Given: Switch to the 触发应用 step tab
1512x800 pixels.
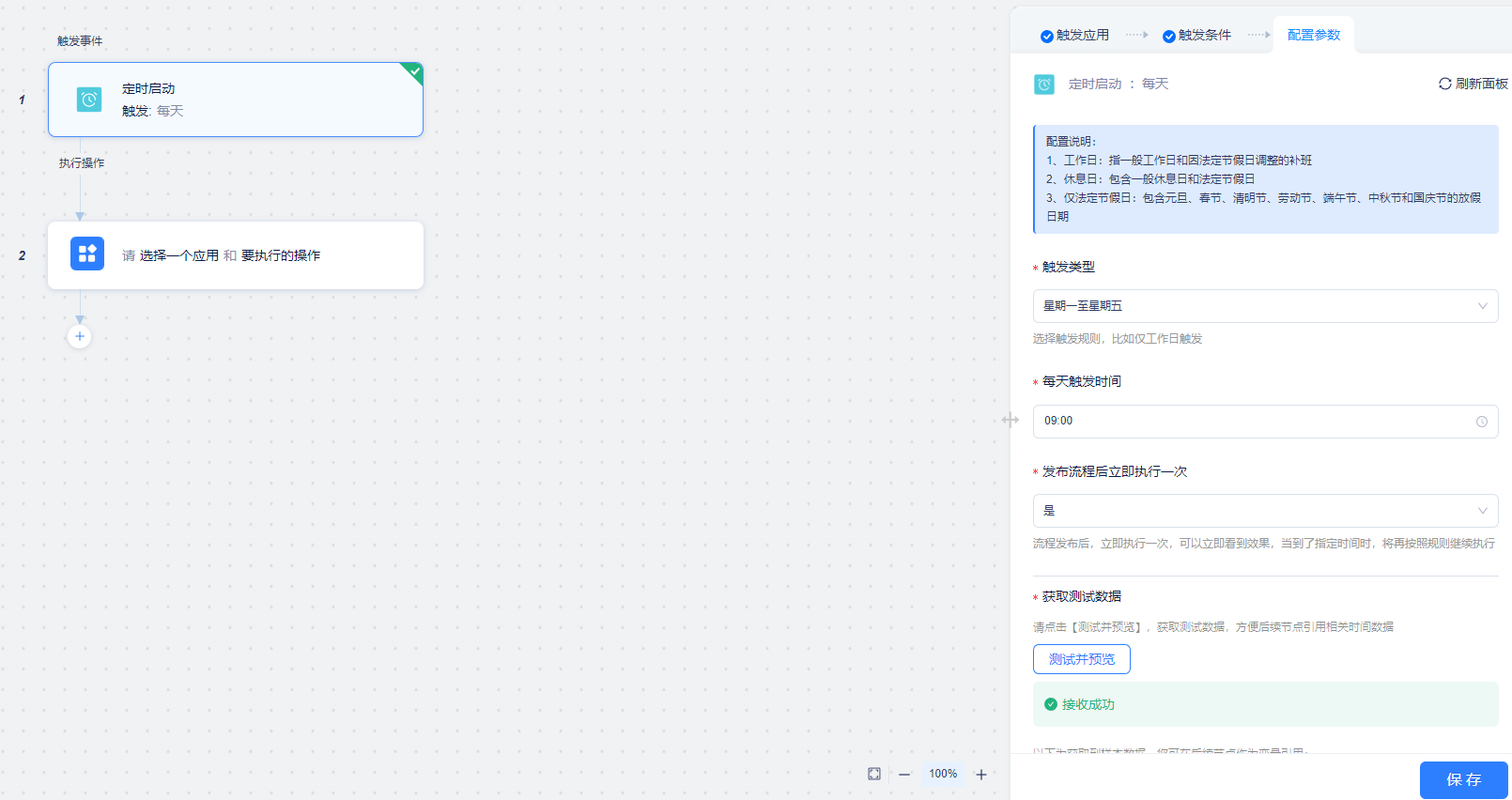Looking at the screenshot, I should point(1075,36).
